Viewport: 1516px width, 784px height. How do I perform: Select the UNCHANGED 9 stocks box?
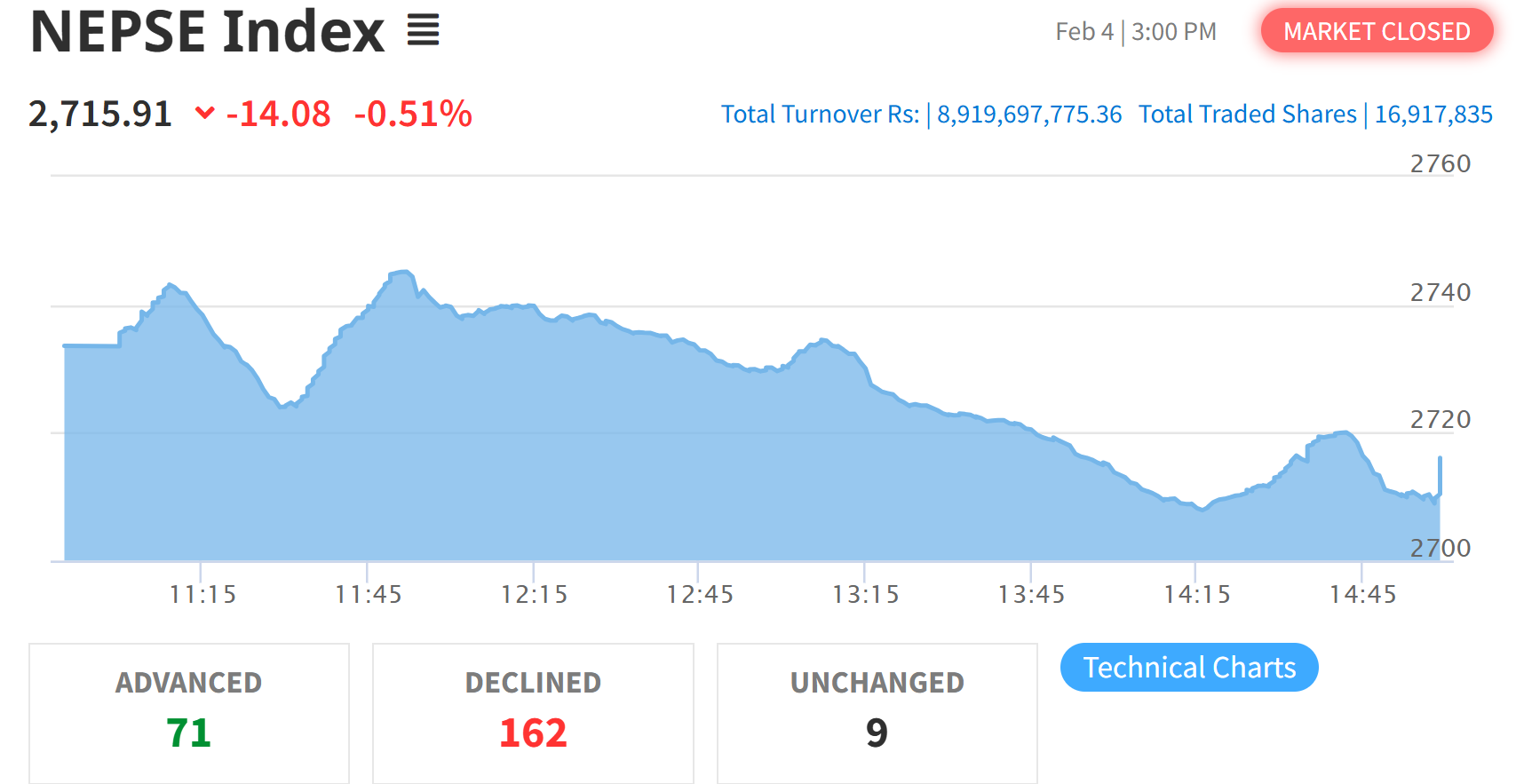point(877,713)
